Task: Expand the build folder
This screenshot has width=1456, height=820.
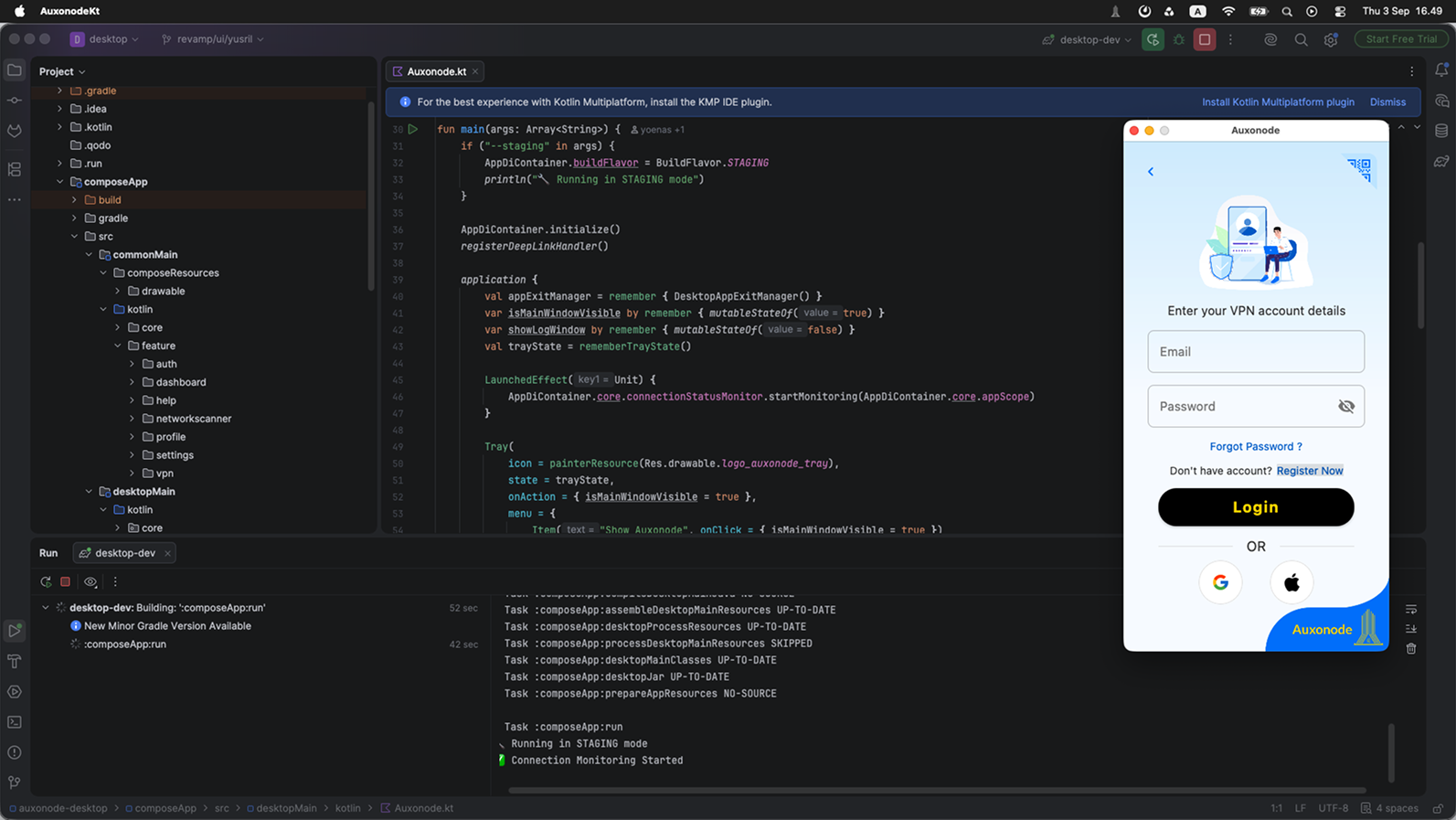Action: (75, 200)
